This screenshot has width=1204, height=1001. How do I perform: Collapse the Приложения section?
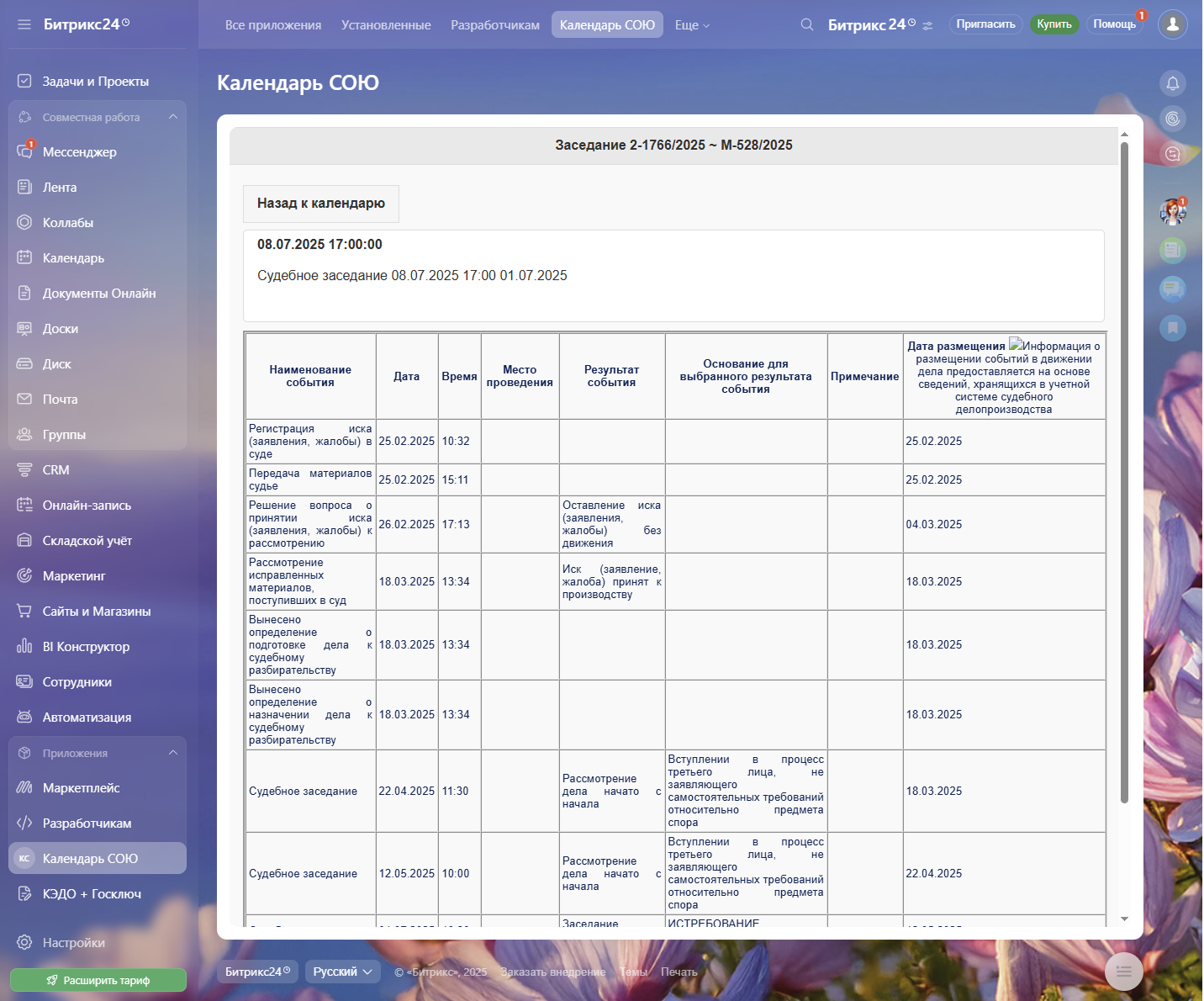click(173, 753)
